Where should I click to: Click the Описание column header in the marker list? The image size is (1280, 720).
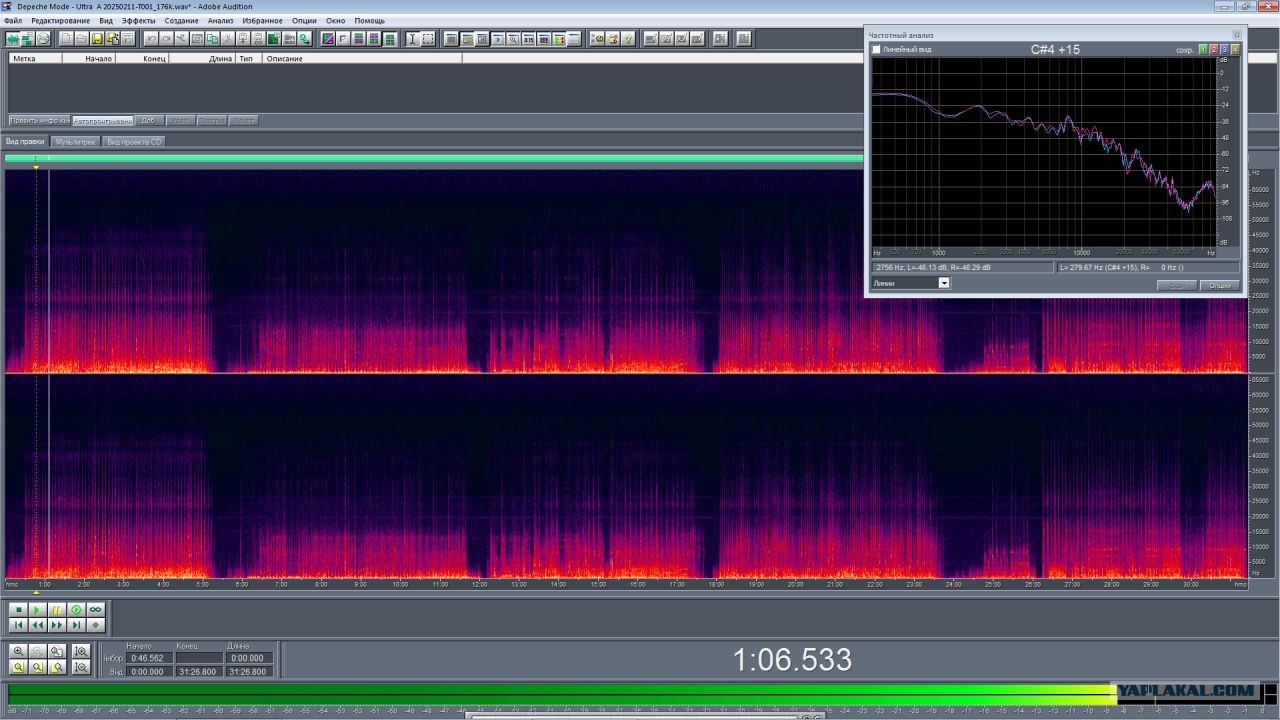coord(362,58)
